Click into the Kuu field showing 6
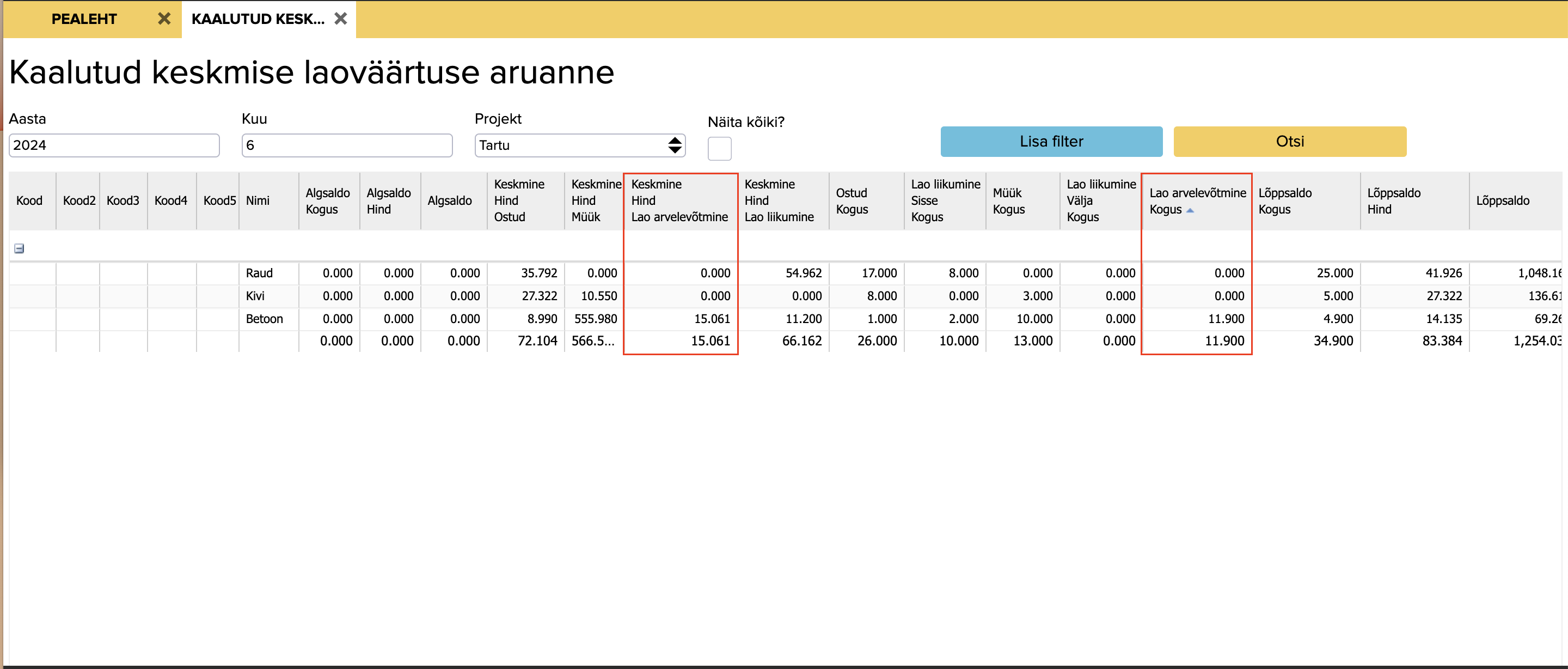The image size is (1568, 669). 346,145
